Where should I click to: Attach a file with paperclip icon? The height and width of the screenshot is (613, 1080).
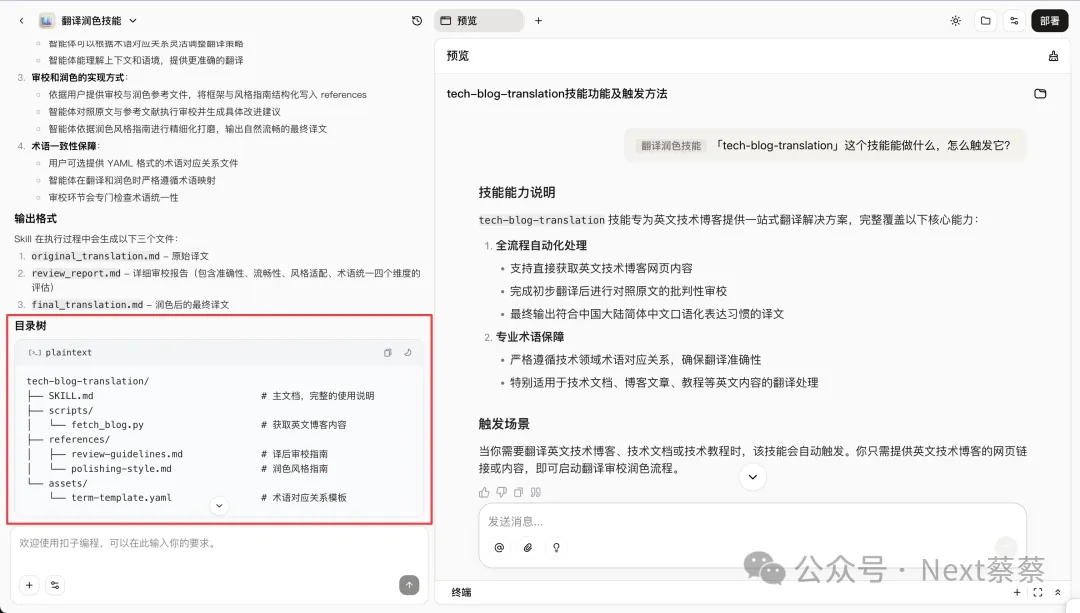click(528, 547)
